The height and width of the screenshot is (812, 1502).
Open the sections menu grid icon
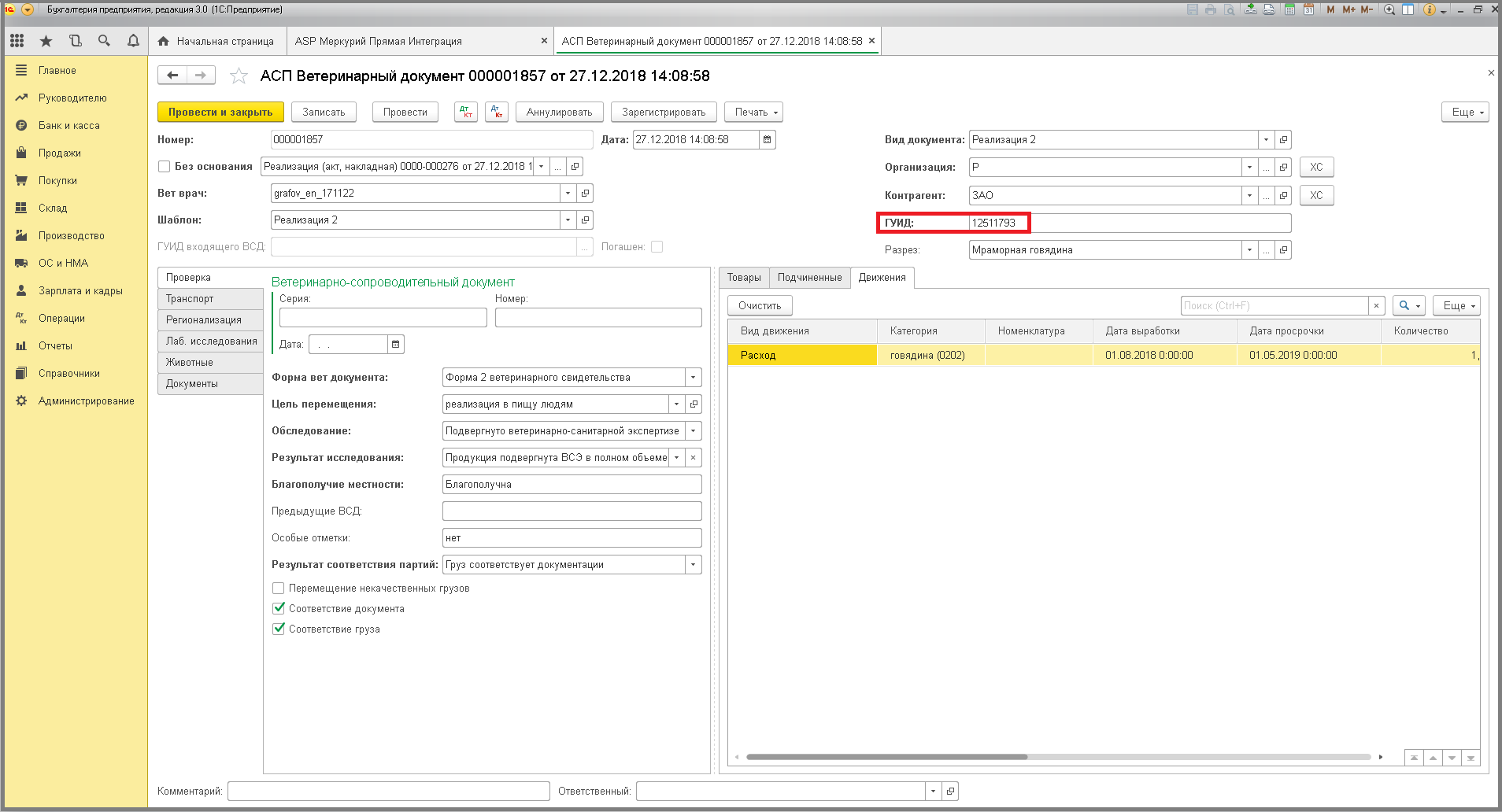(x=17, y=41)
